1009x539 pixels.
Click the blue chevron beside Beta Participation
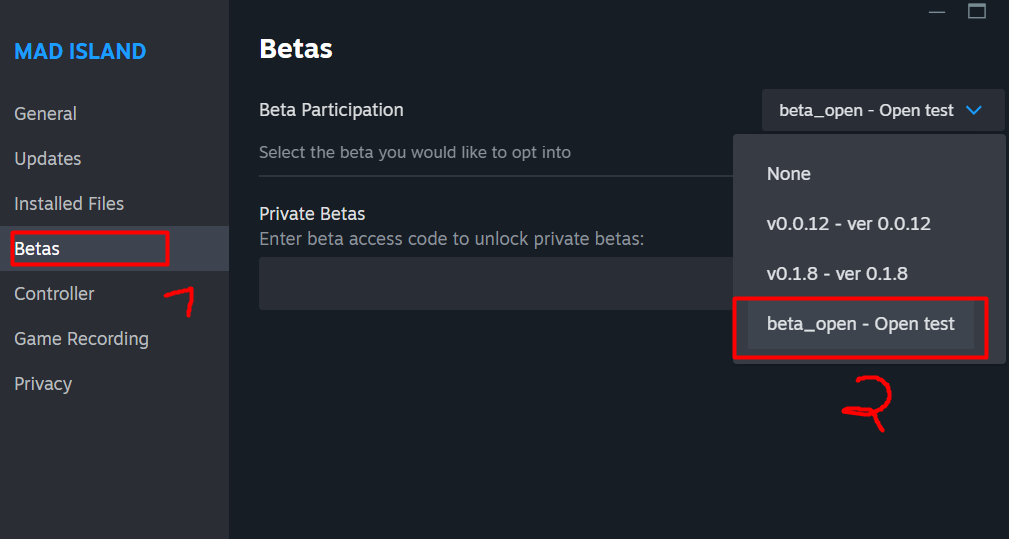click(x=975, y=111)
